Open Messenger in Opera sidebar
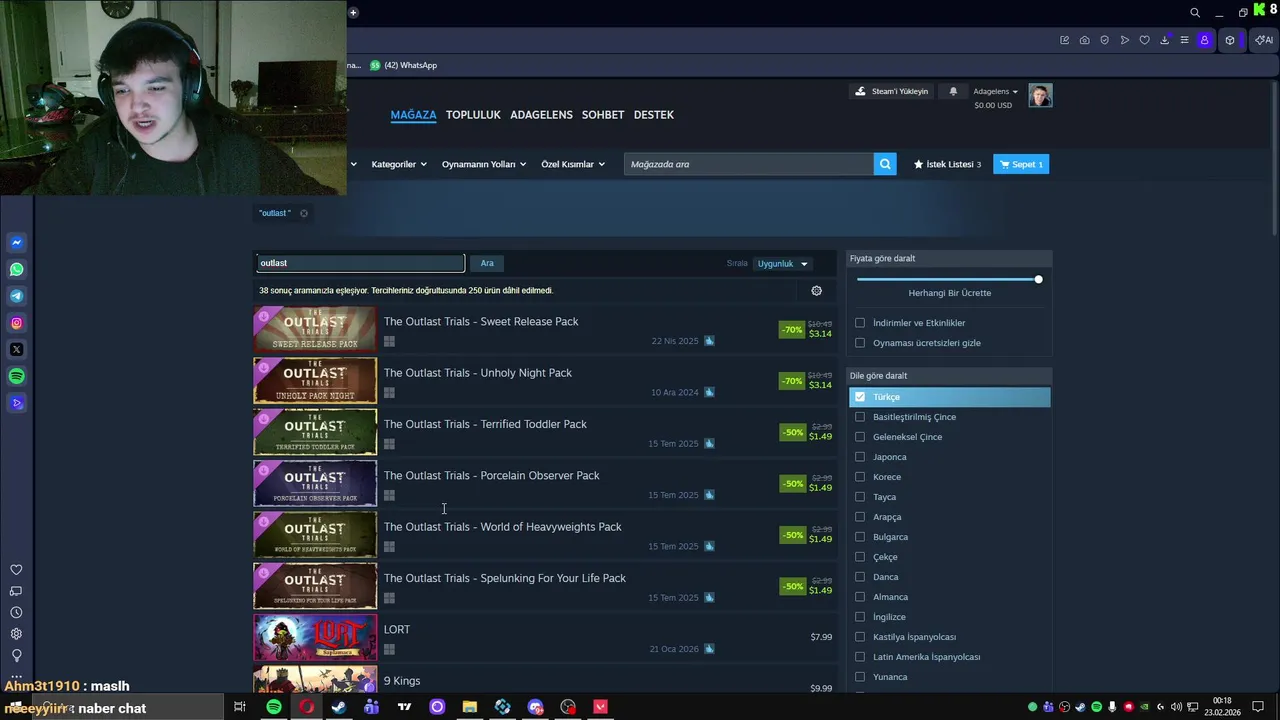 pyautogui.click(x=16, y=242)
